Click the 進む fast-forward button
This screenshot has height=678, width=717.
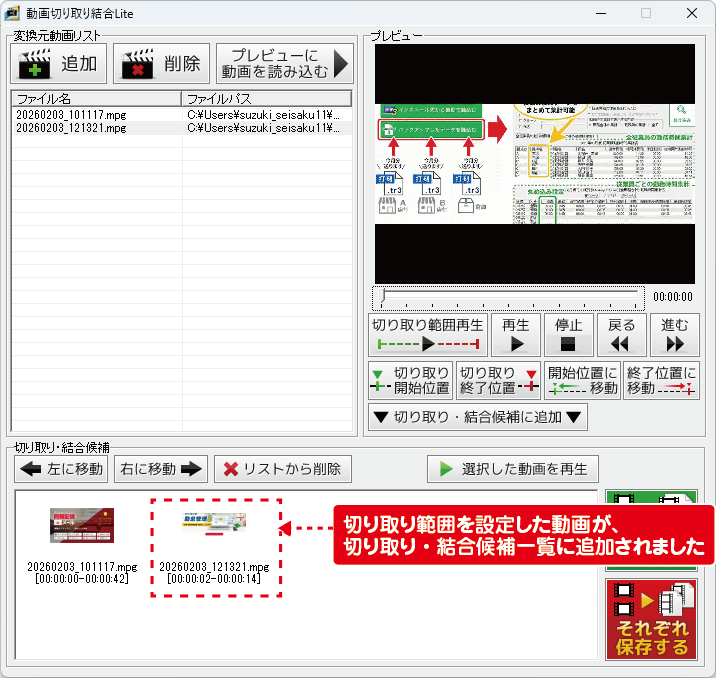[x=675, y=335]
